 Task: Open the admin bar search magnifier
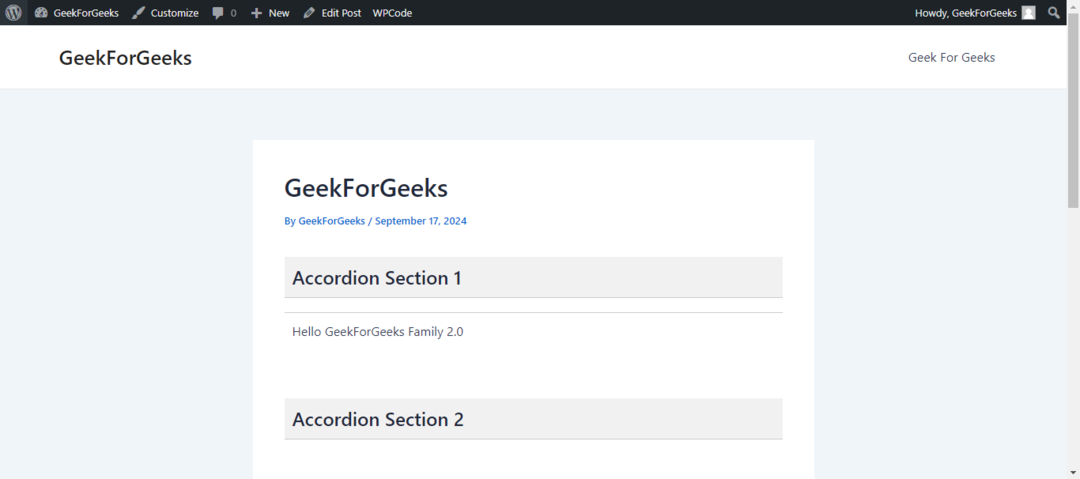1053,12
